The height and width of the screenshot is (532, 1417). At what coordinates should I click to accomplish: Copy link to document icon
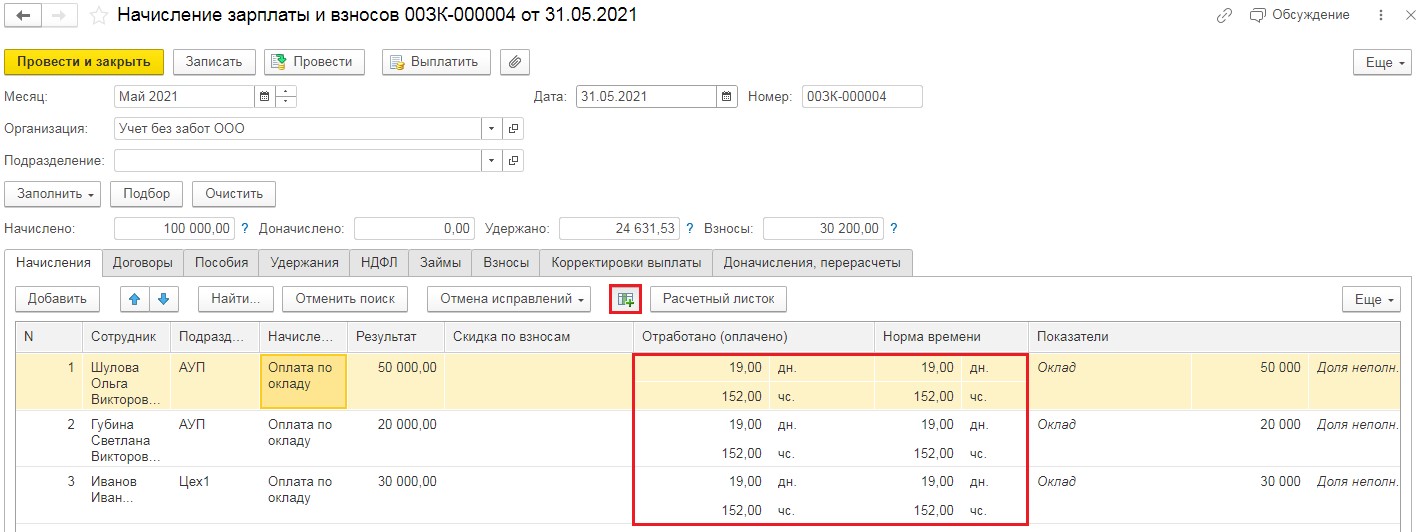point(1224,16)
